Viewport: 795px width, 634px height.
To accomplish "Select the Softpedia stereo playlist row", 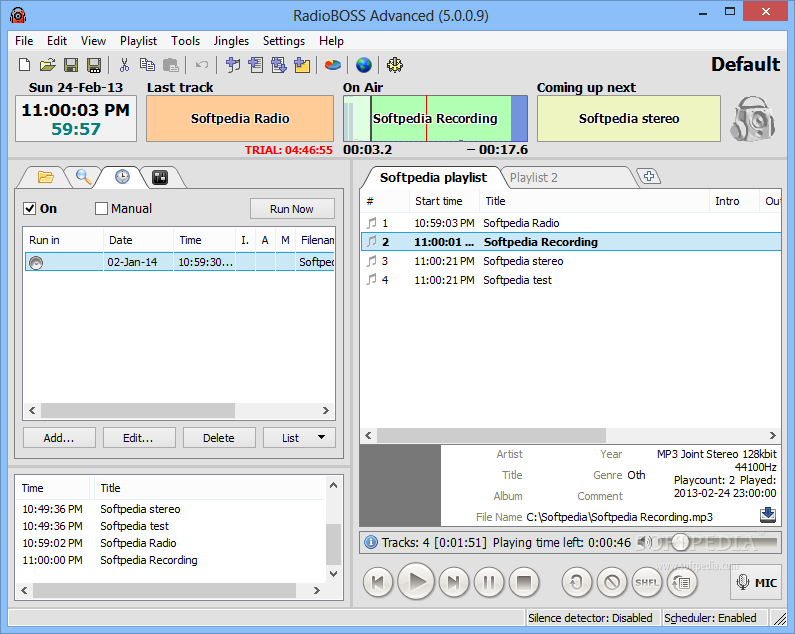I will point(571,261).
